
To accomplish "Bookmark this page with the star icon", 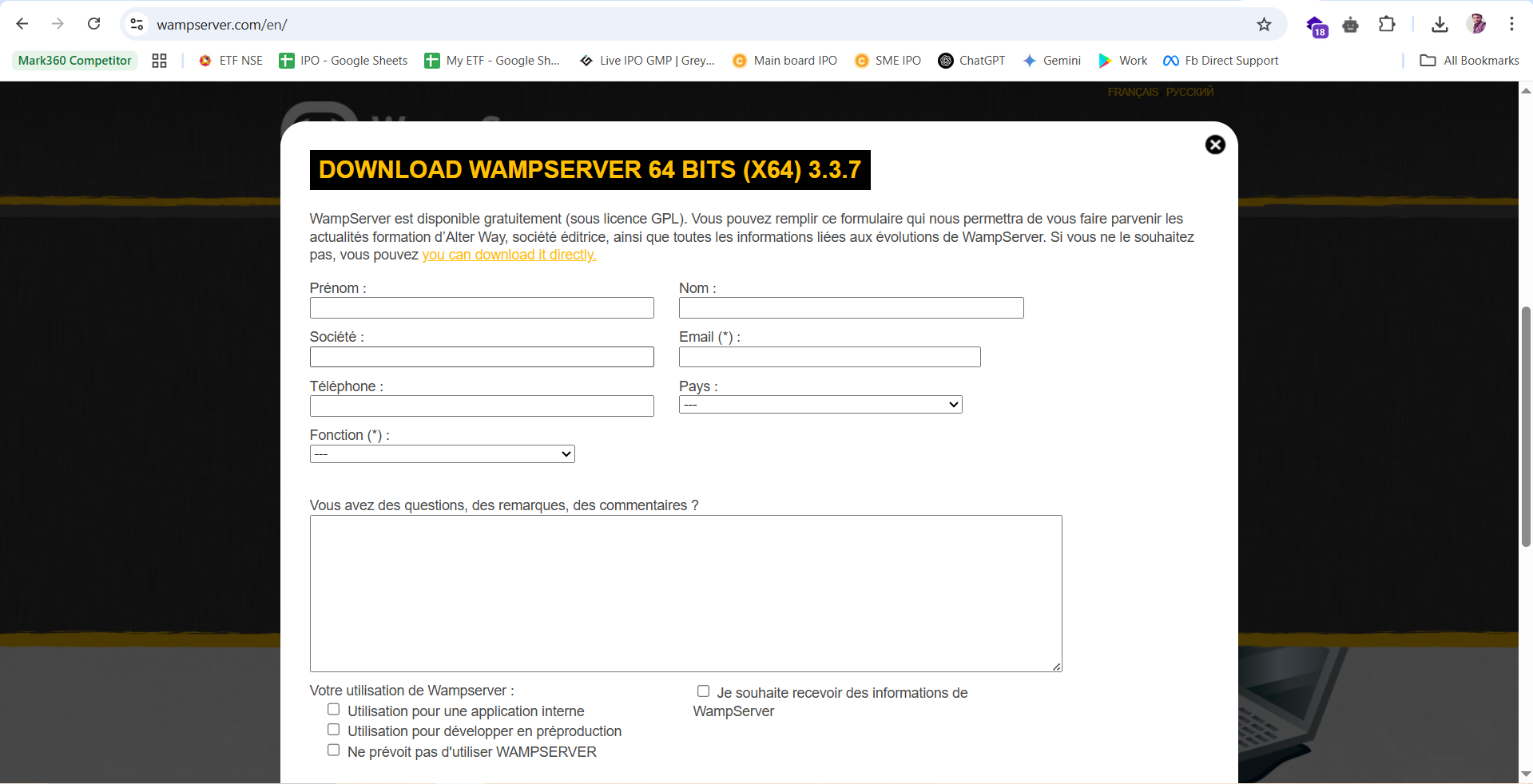I will [x=1264, y=25].
